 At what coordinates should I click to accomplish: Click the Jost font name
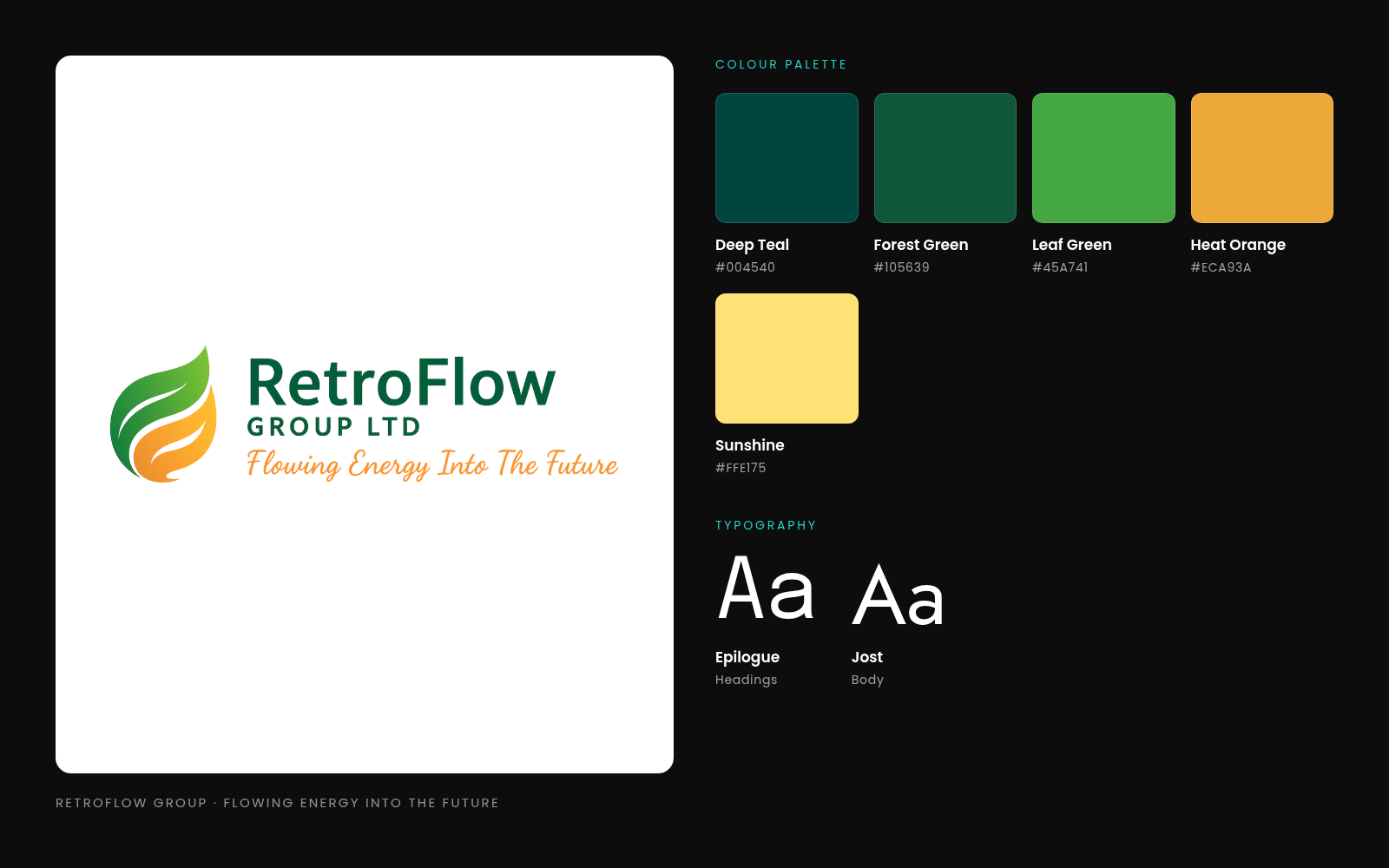tap(866, 657)
